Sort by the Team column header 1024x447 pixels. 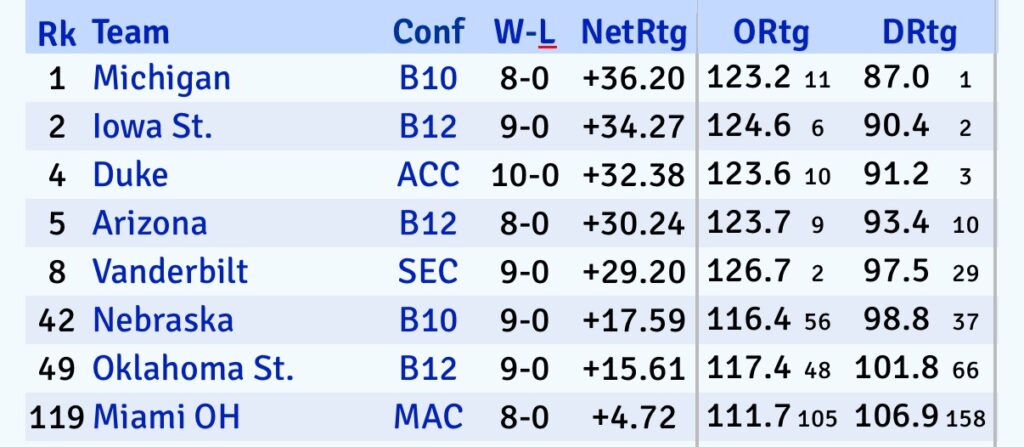131,33
